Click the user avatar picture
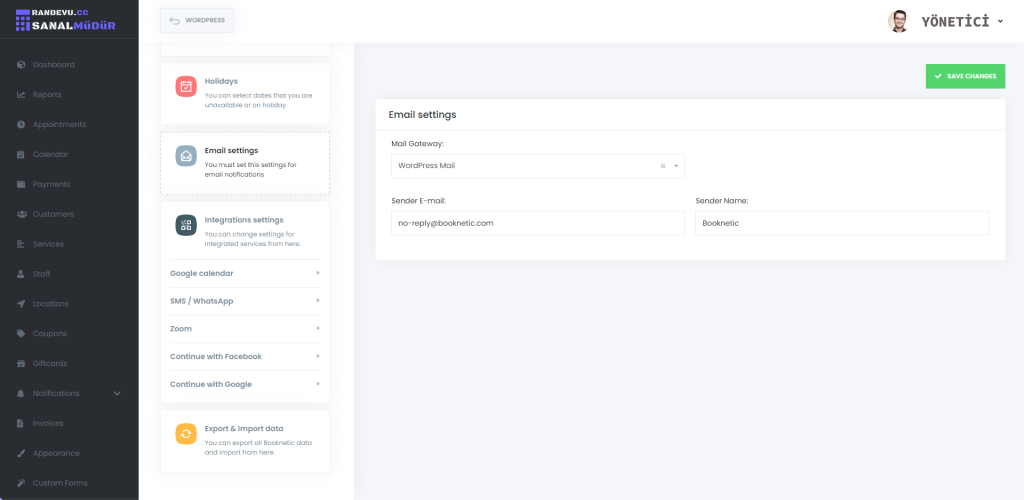This screenshot has height=500, width=1024. point(899,21)
